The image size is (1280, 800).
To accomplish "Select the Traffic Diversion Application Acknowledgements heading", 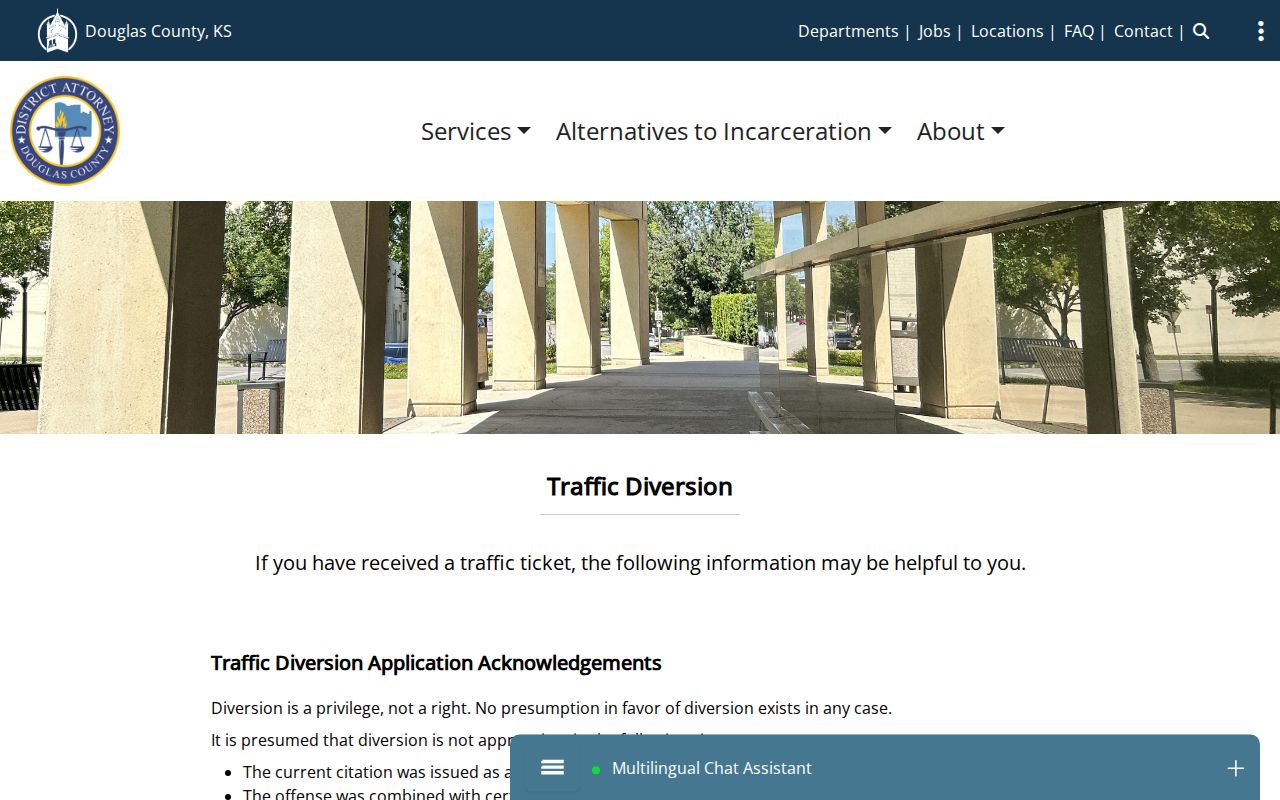I will point(436,663).
